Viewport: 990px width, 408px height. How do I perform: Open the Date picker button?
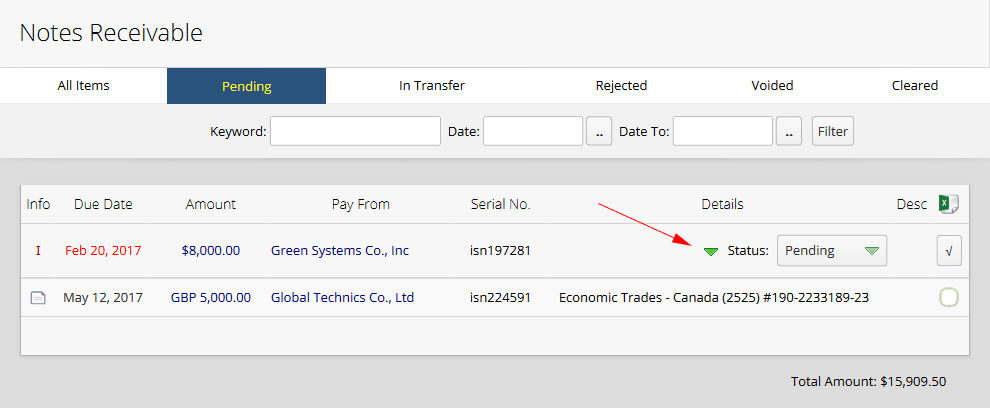click(598, 131)
